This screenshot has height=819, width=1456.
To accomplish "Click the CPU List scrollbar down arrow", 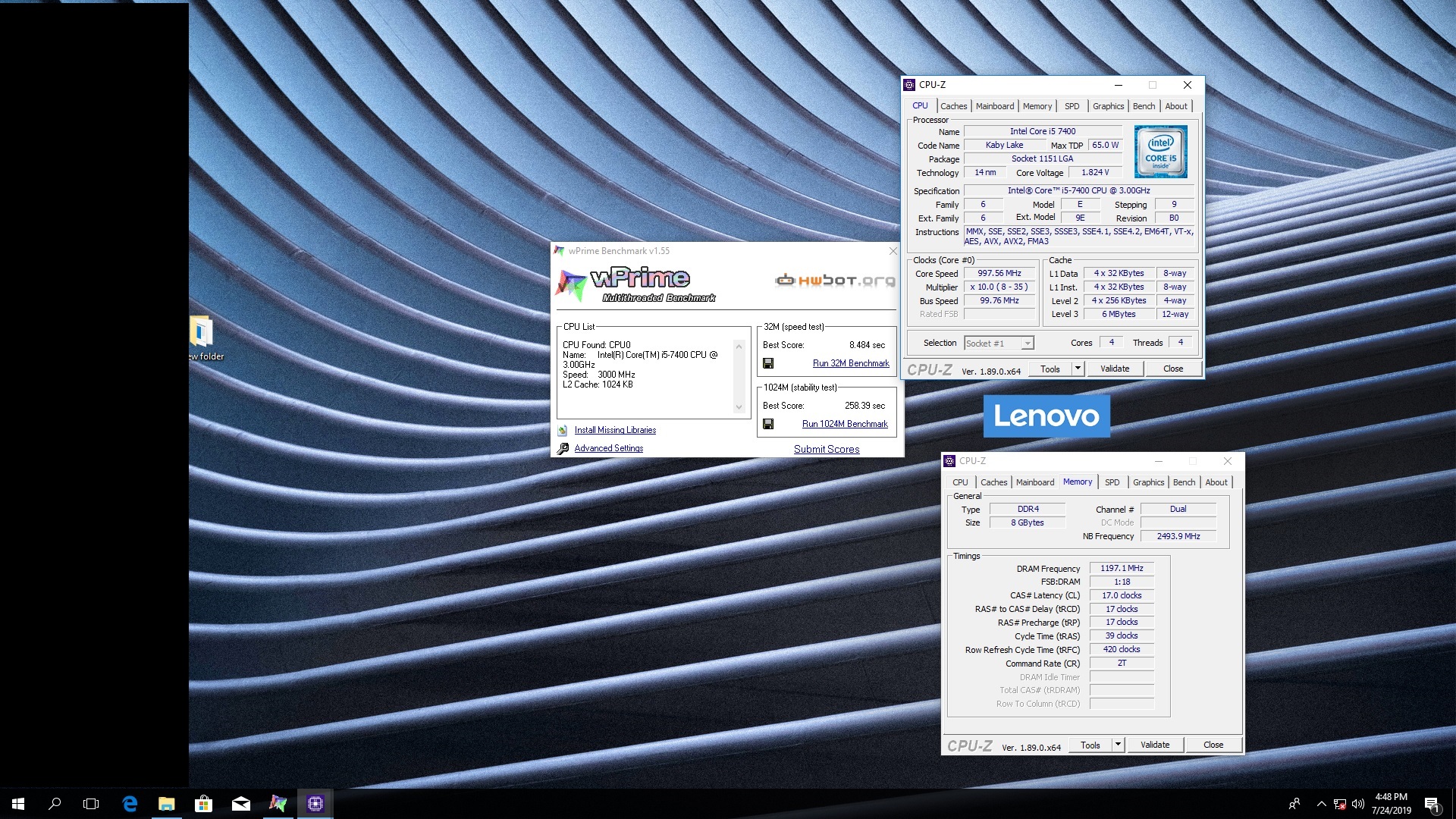I will click(739, 407).
